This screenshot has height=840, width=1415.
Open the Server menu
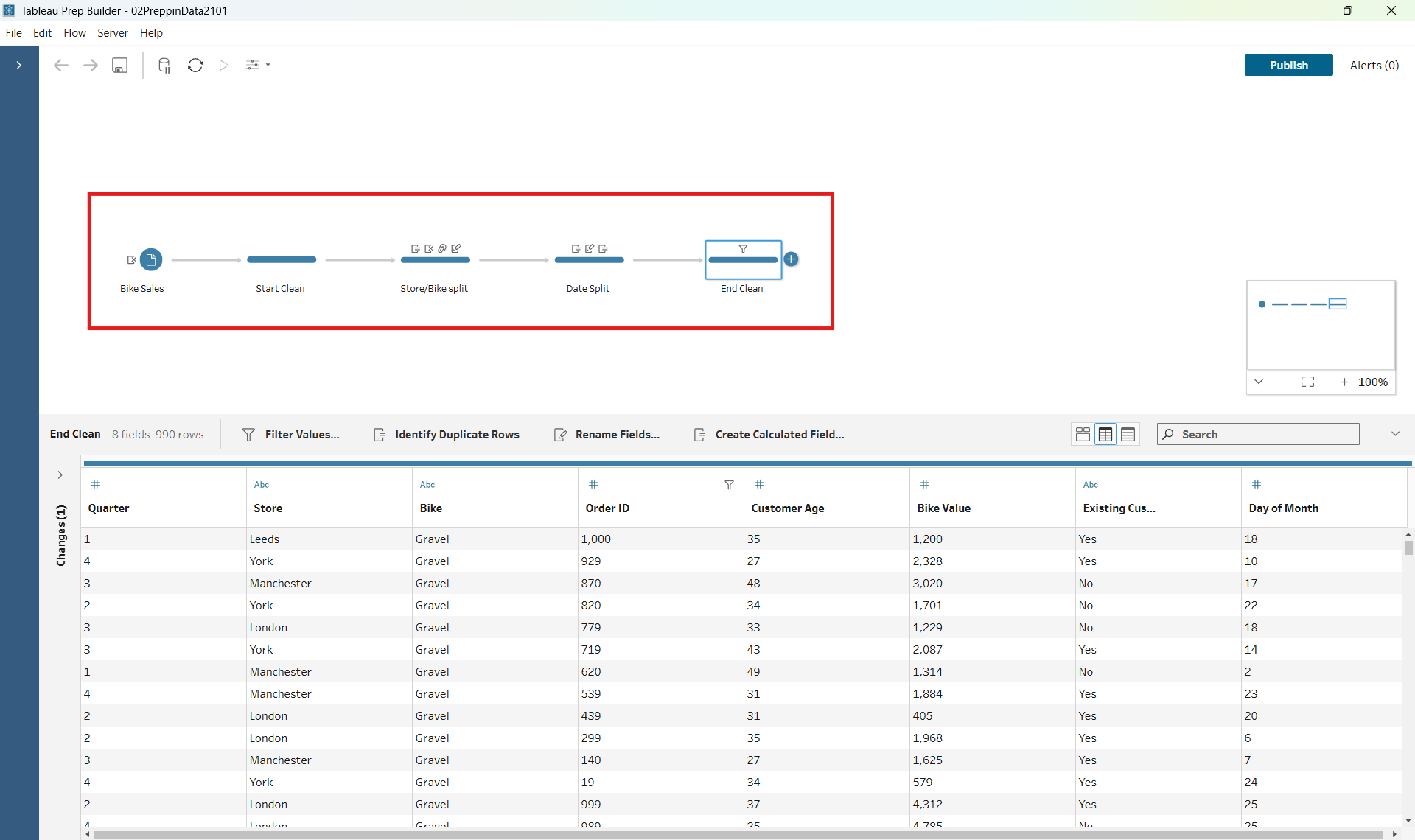(x=112, y=33)
